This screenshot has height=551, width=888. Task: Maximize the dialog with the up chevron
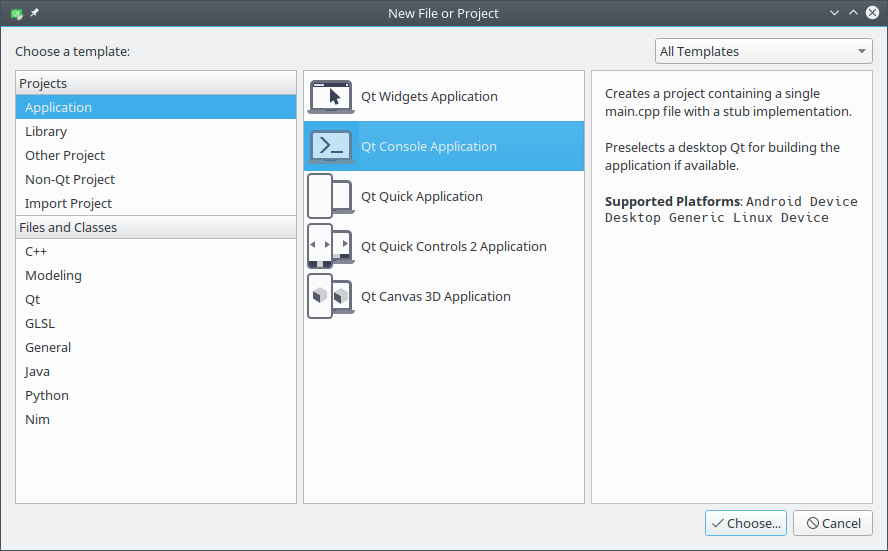(853, 13)
